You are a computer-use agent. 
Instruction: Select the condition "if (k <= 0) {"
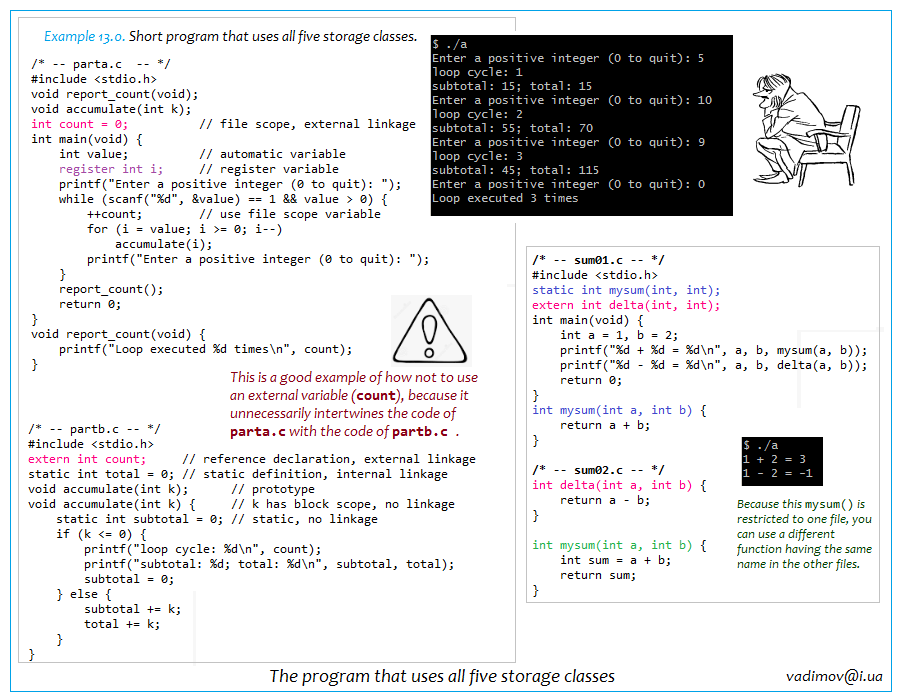101,534
